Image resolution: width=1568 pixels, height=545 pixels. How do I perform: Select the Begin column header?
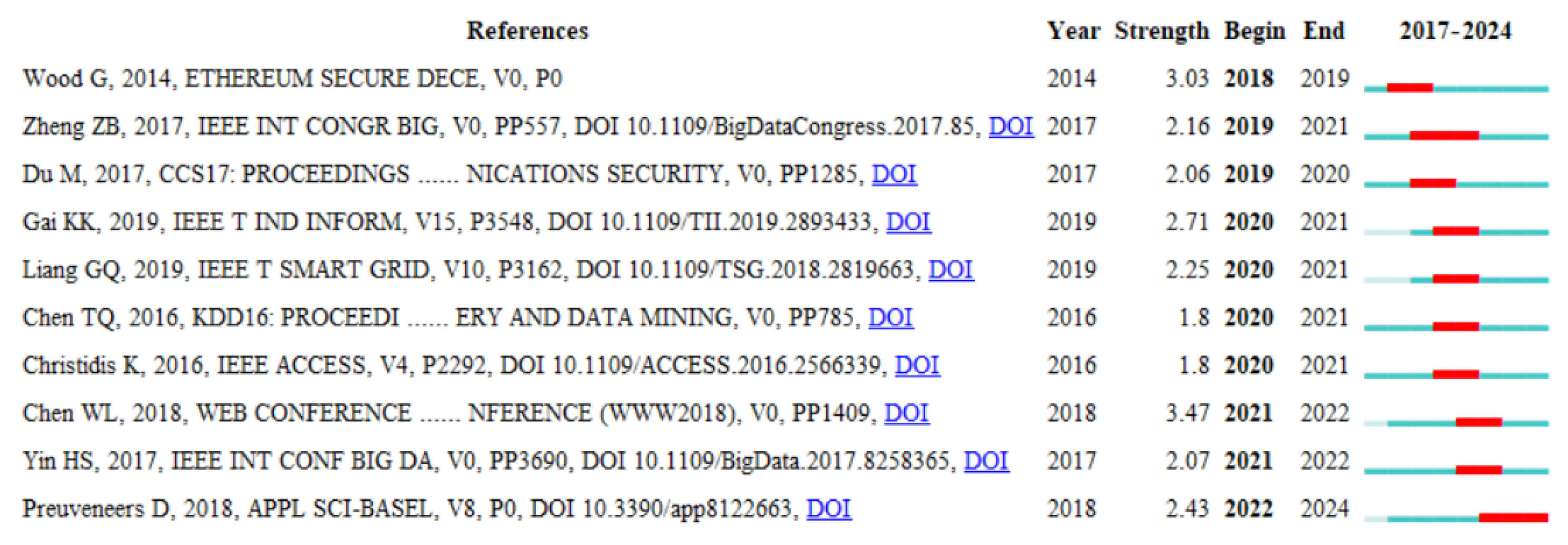(x=1255, y=31)
